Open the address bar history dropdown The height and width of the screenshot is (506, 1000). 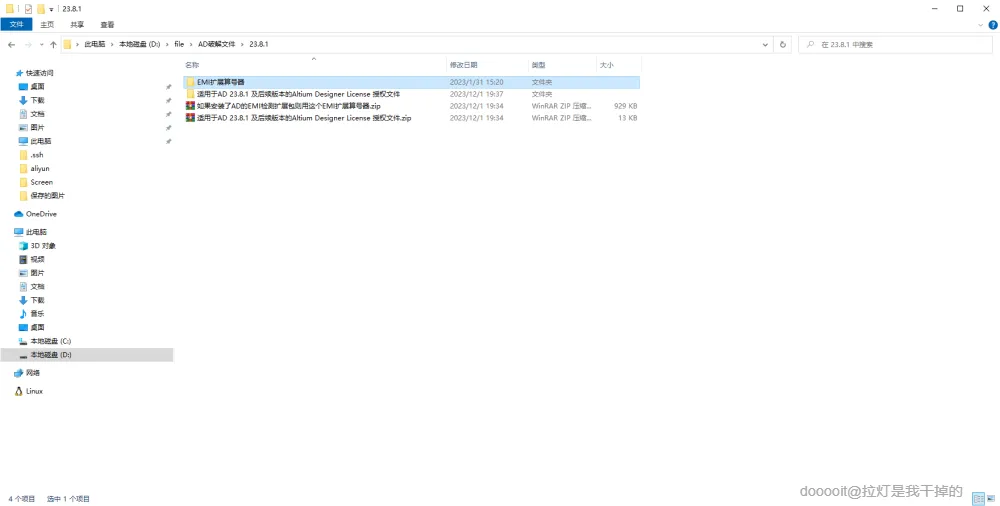point(765,45)
